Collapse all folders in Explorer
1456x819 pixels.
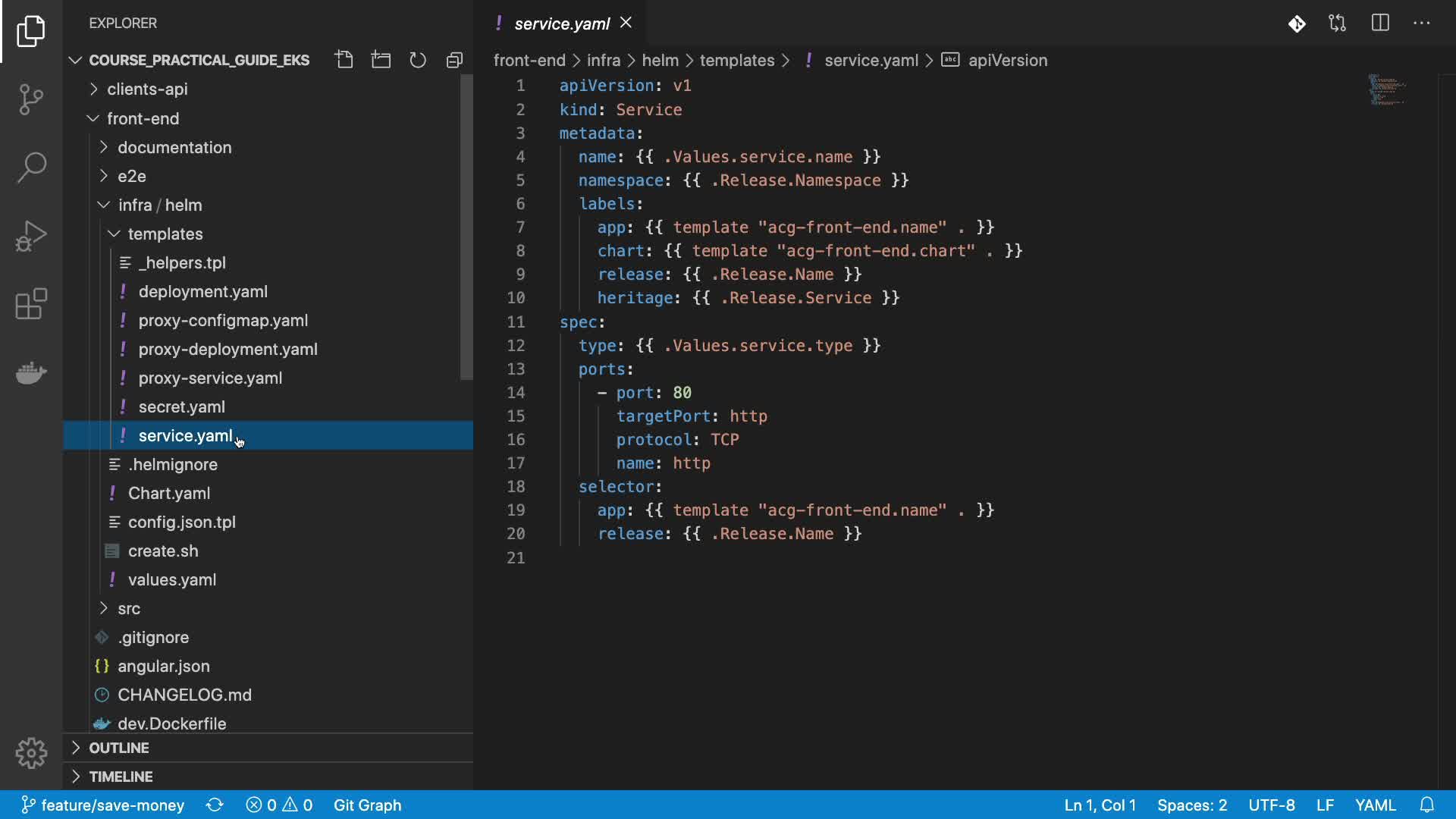[454, 60]
